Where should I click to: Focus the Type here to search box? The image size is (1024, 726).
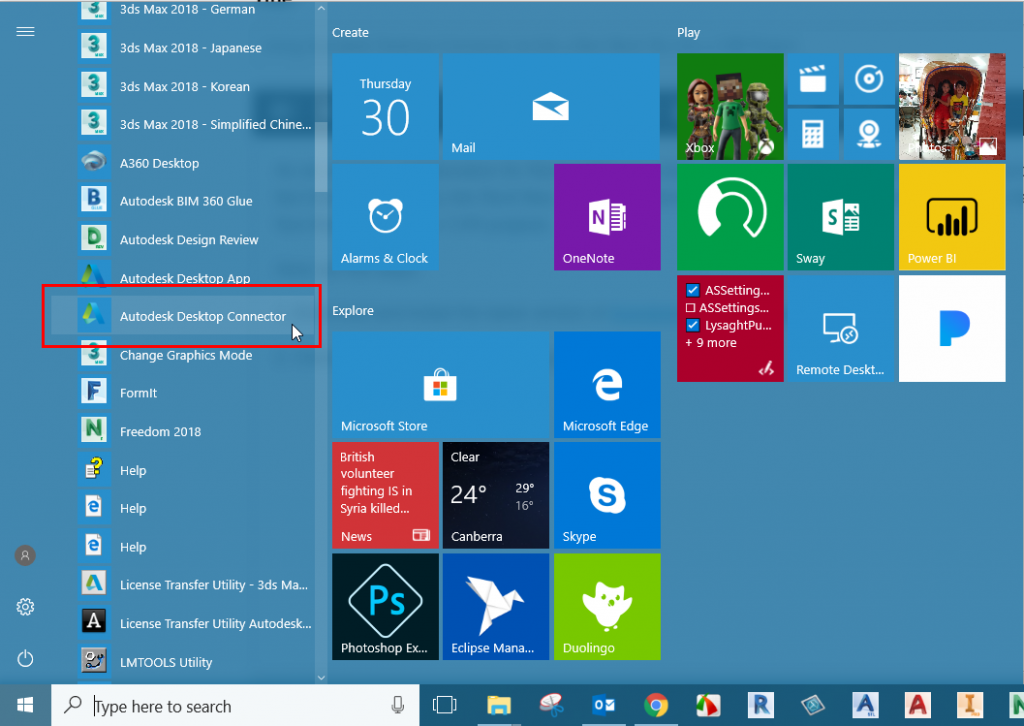click(x=235, y=706)
